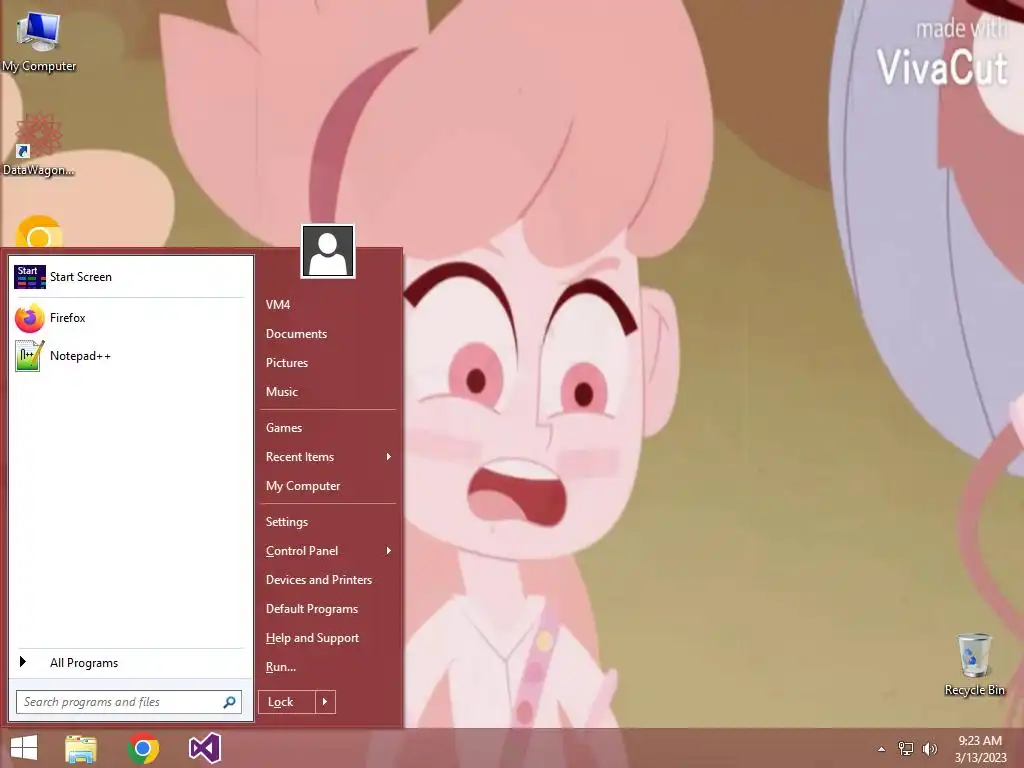Click the Recent Items label
Image resolution: width=1024 pixels, height=768 pixels.
[300, 457]
